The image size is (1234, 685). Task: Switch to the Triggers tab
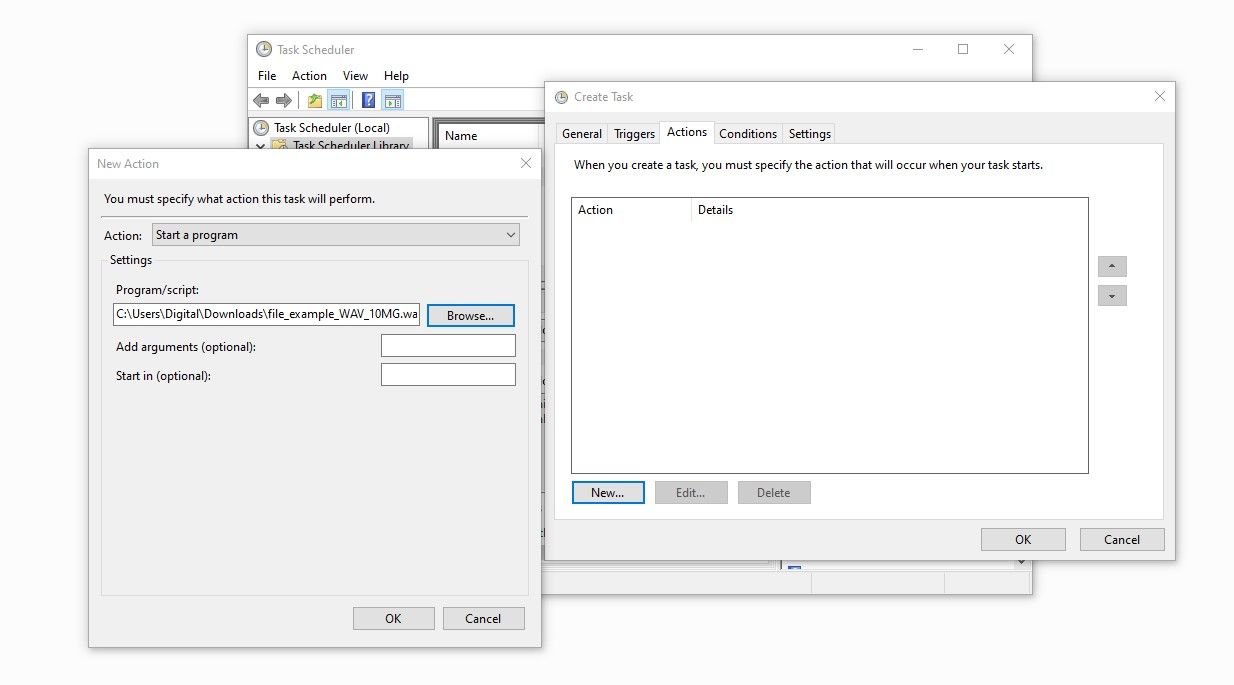[x=634, y=134]
